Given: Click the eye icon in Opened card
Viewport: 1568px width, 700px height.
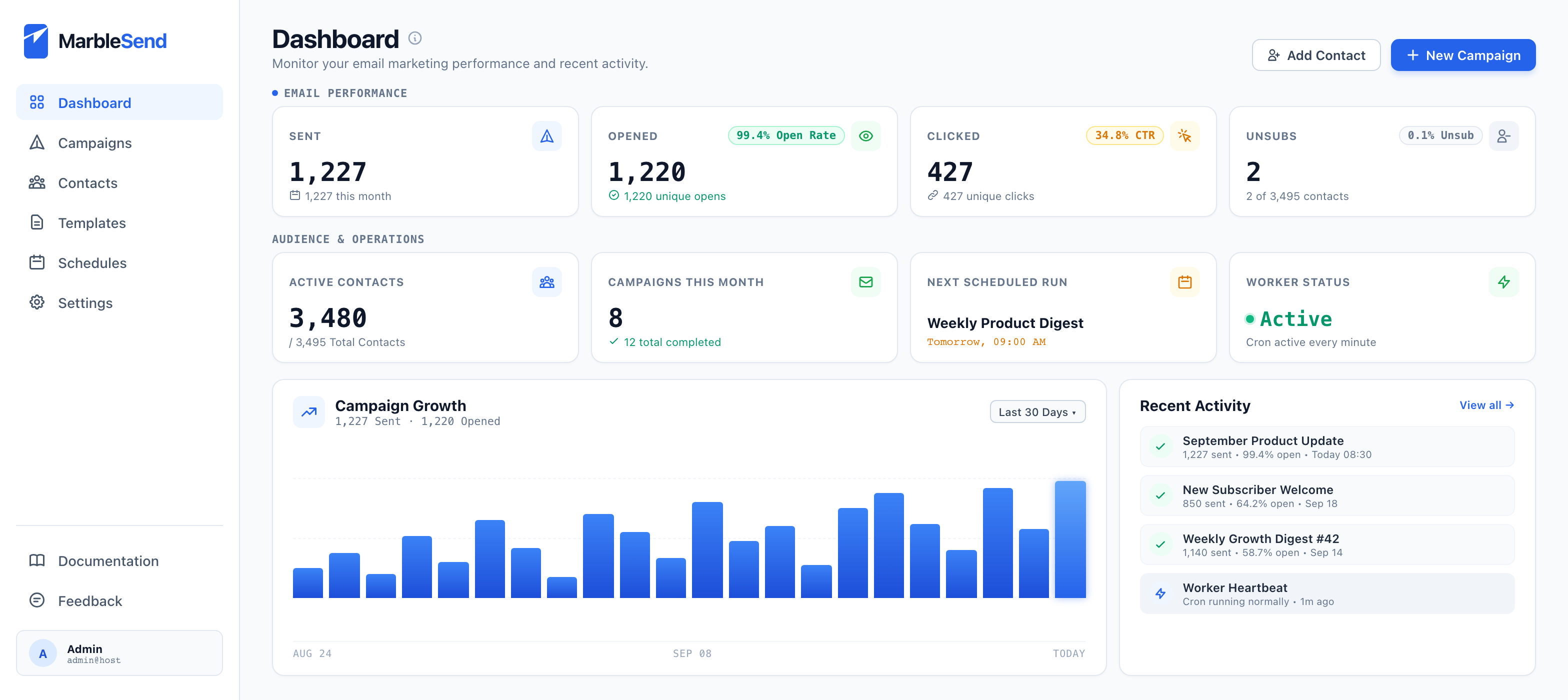Looking at the screenshot, I should tap(865, 135).
